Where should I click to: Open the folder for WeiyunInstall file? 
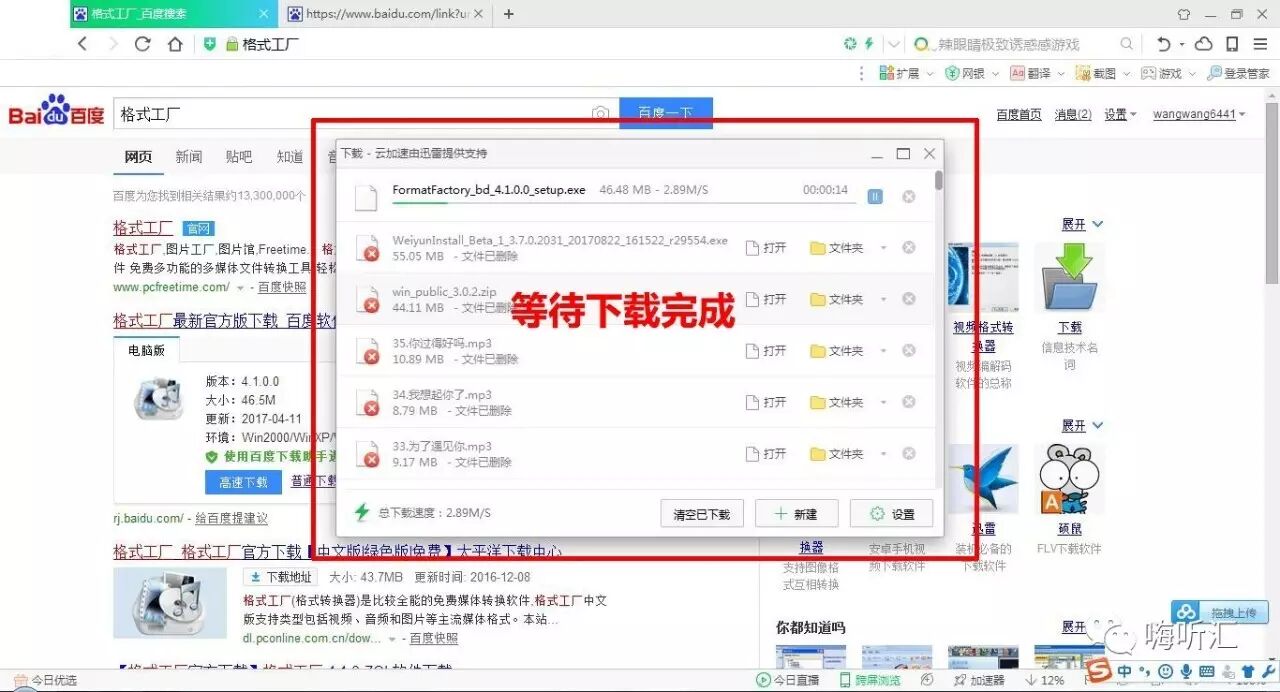pyautogui.click(x=836, y=248)
